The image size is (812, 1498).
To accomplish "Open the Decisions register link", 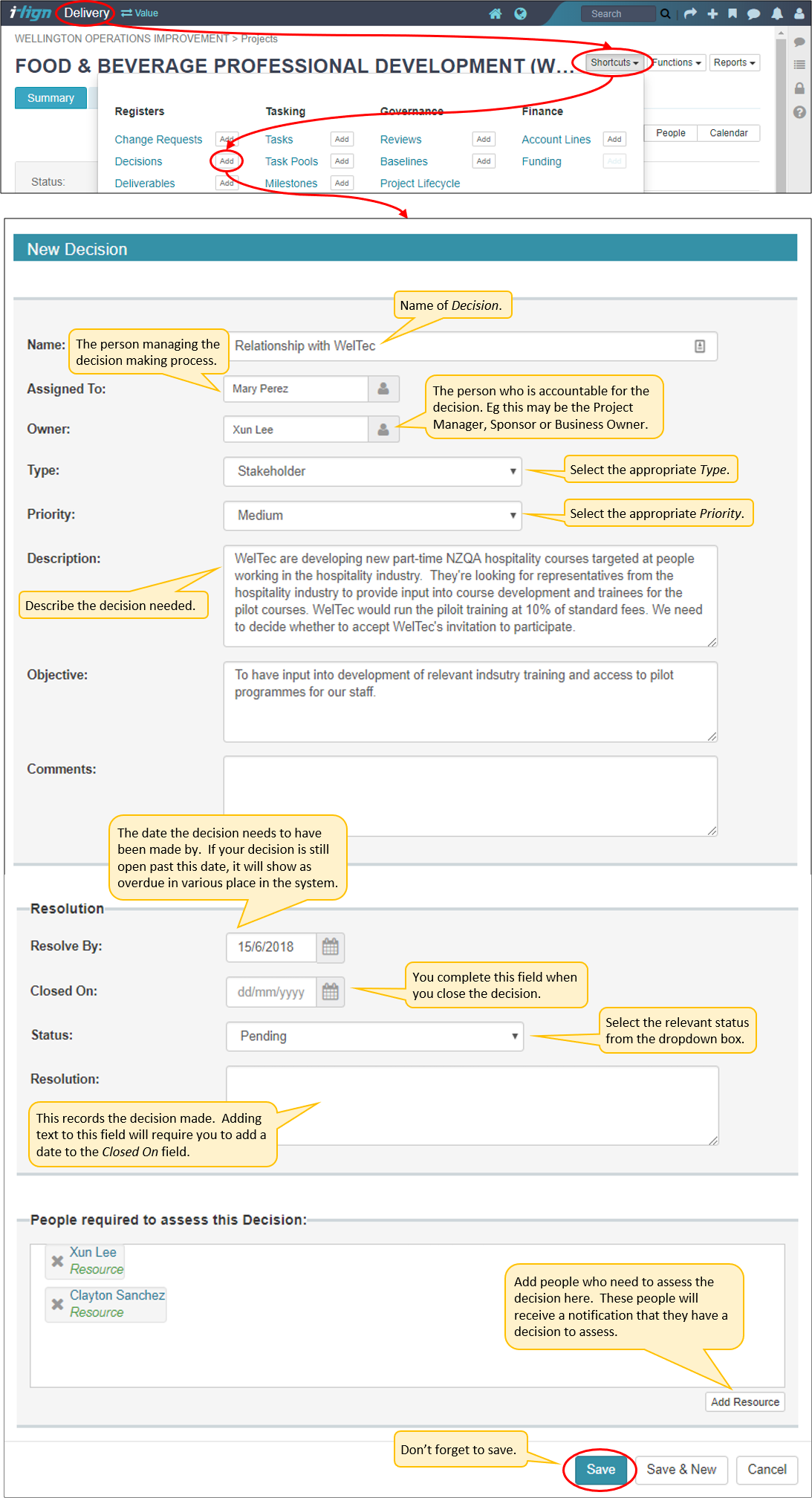I will 138,161.
